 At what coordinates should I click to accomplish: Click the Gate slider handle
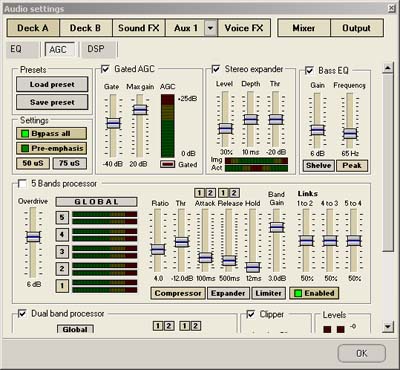tap(113, 123)
